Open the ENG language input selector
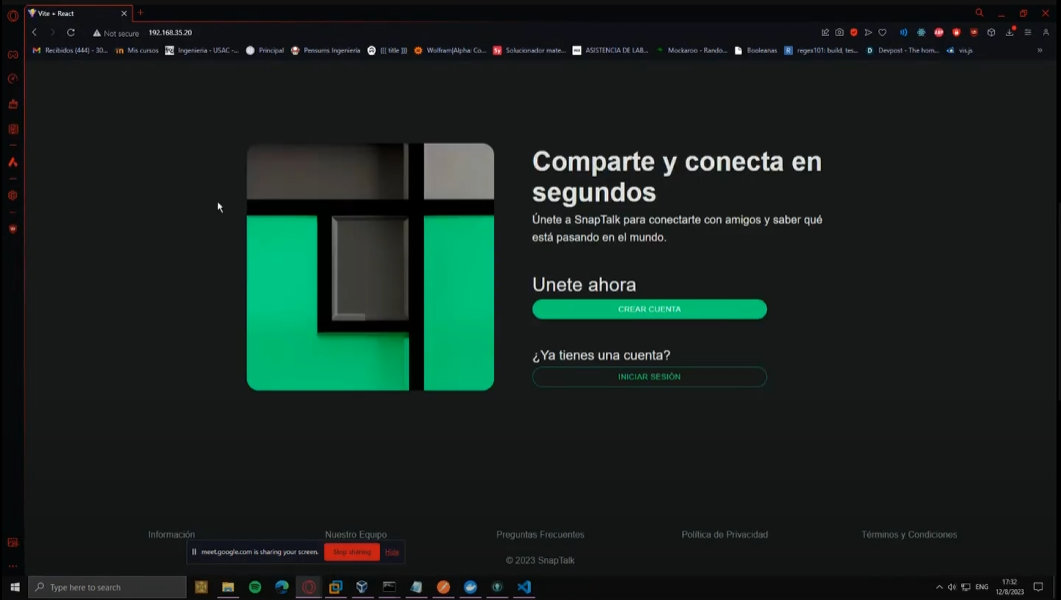 click(982, 587)
